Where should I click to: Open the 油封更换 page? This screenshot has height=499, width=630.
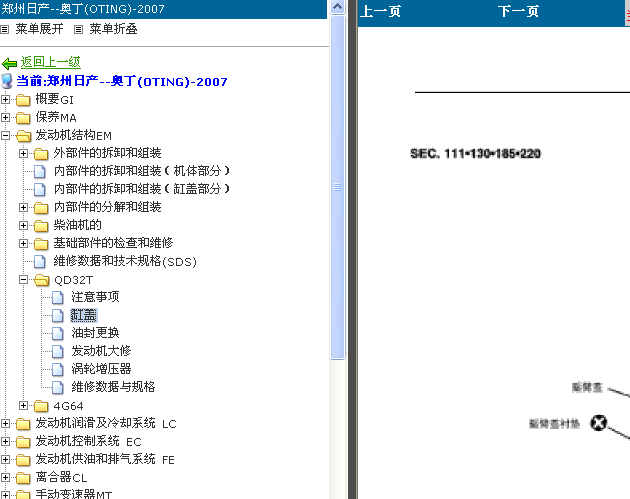click(x=95, y=333)
